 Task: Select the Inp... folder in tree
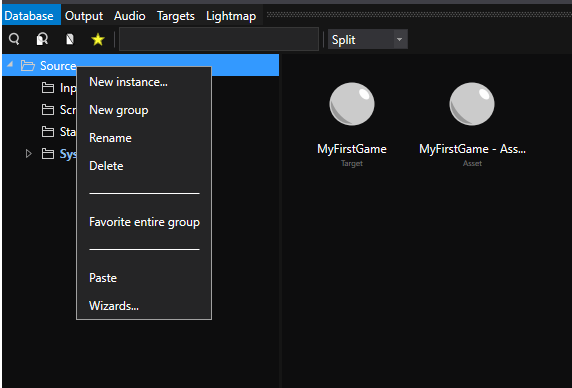point(58,88)
